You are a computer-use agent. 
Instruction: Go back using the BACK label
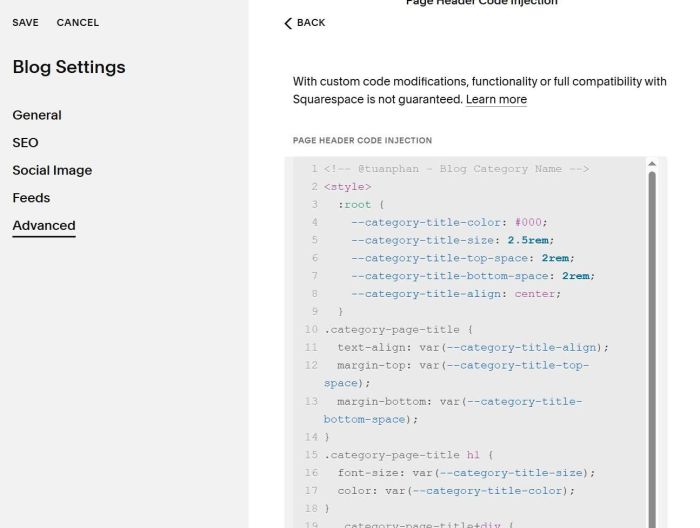coord(311,23)
